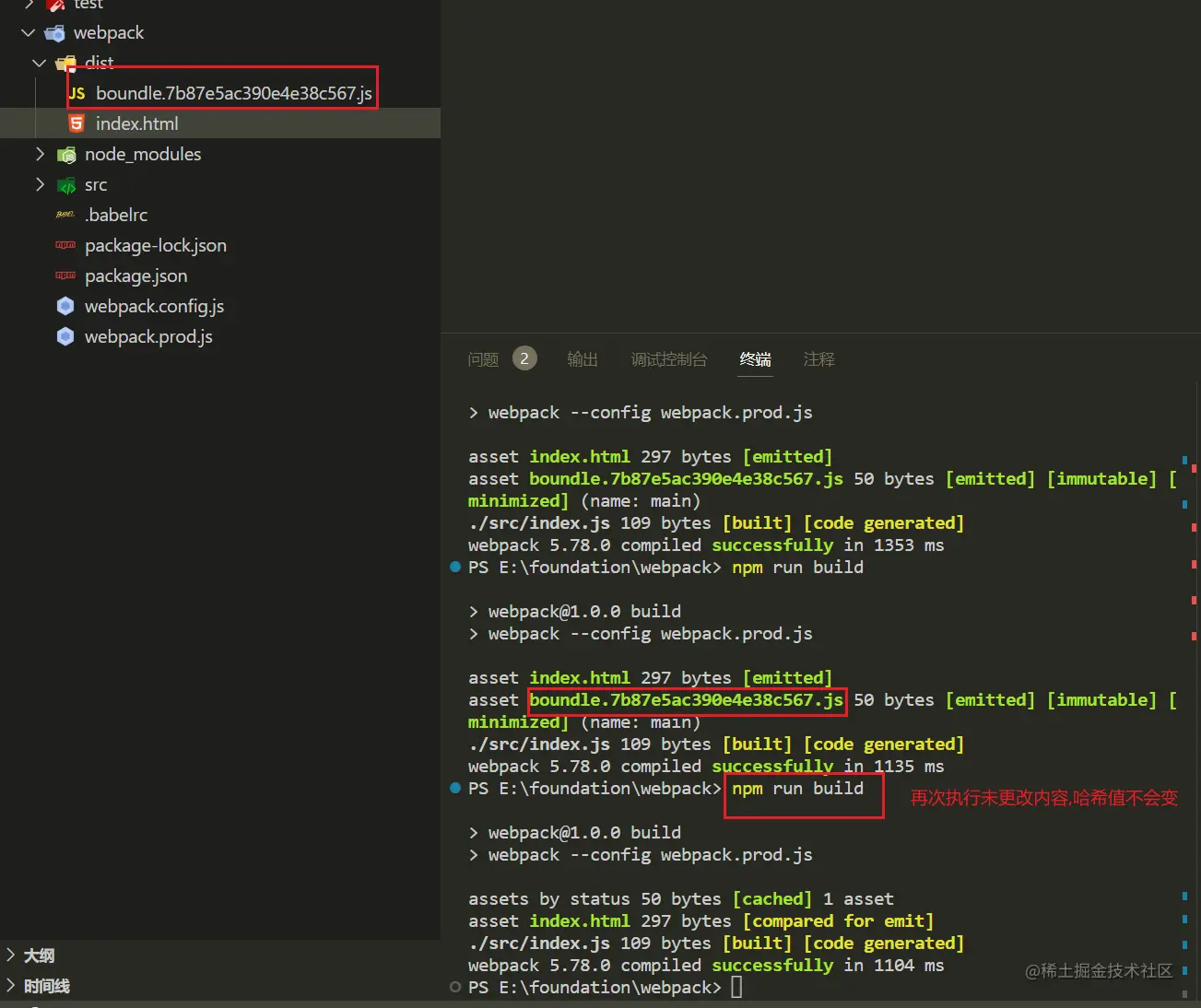Switch to the 问题 problems tab

pos(483,359)
